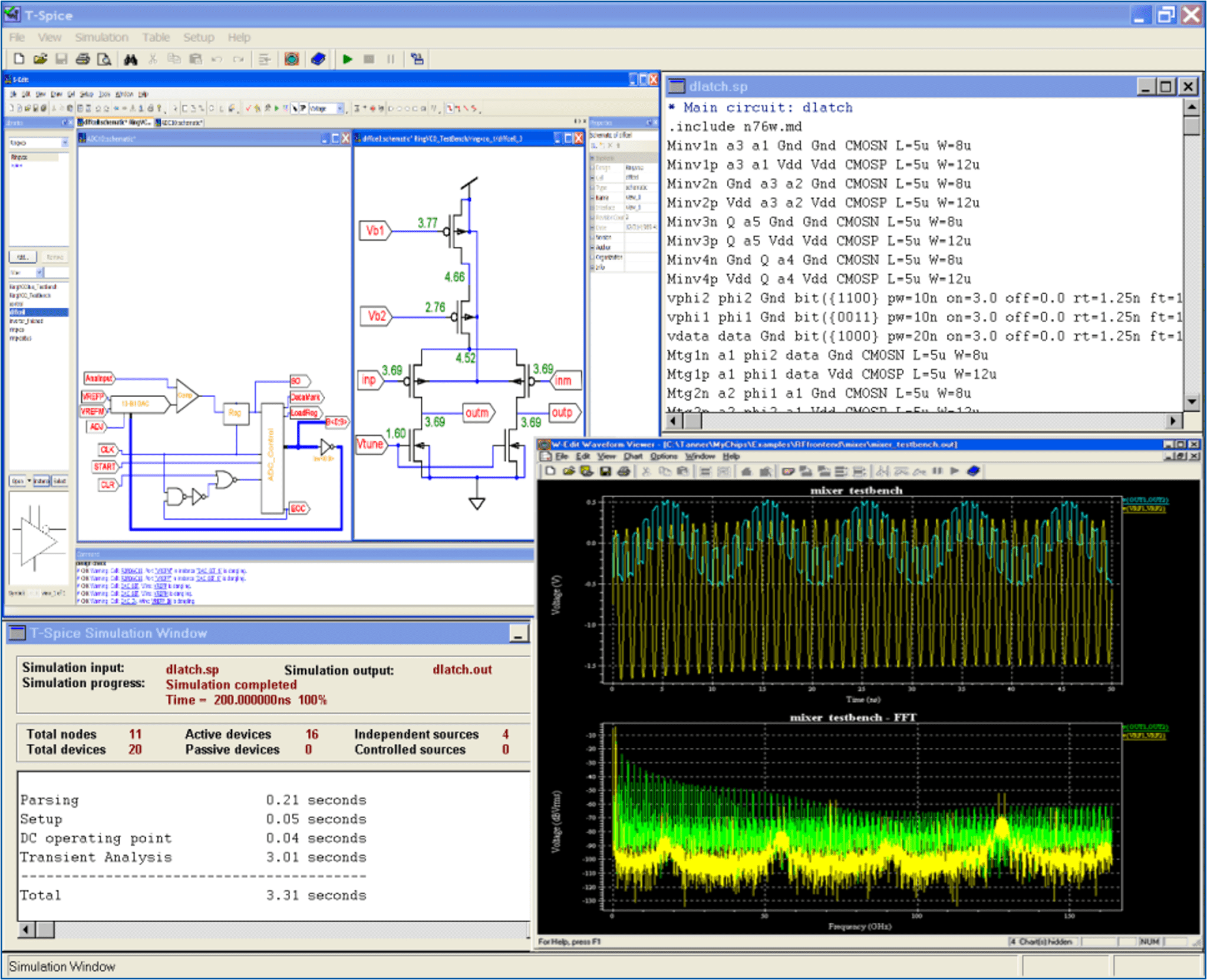Click the Pause simulation icon
This screenshot has width=1207, height=980.
391,59
